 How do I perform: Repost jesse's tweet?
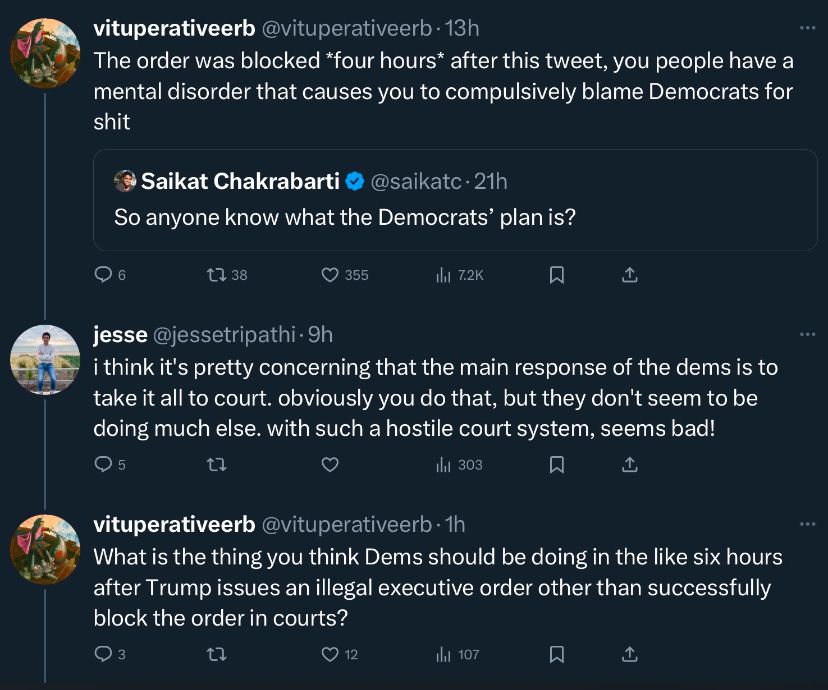(x=213, y=464)
